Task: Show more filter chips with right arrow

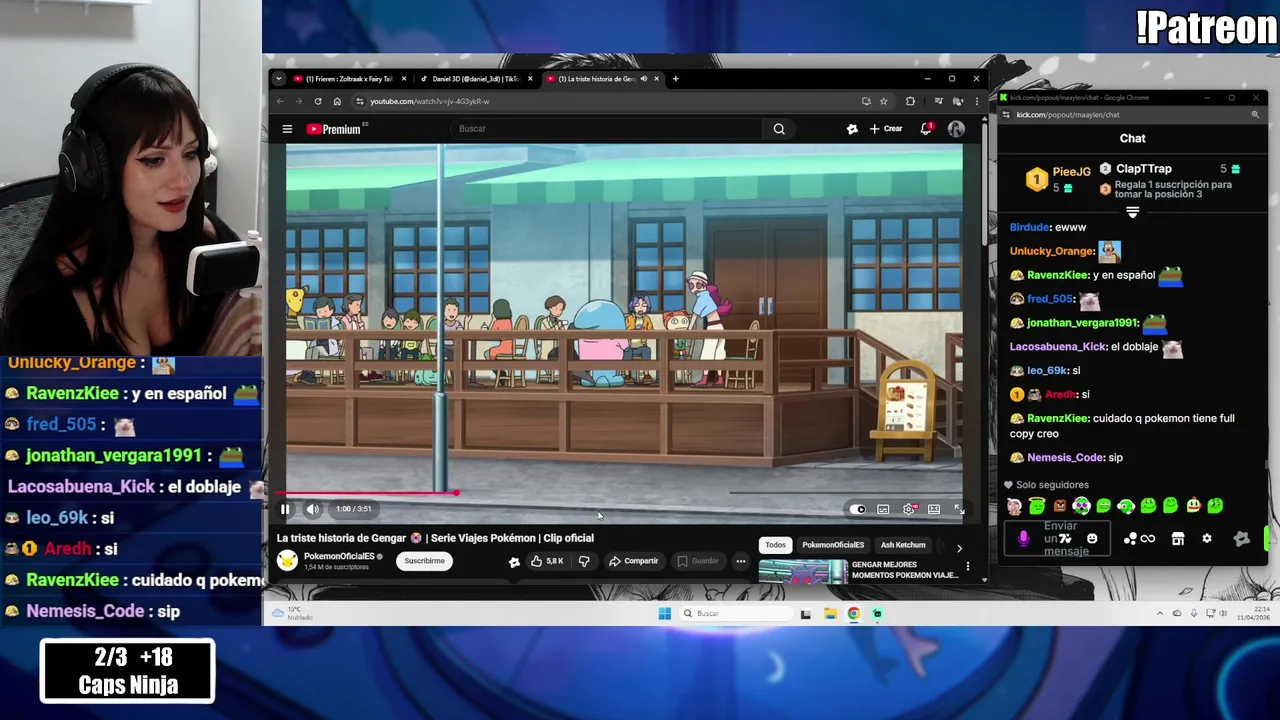Action: (x=959, y=548)
